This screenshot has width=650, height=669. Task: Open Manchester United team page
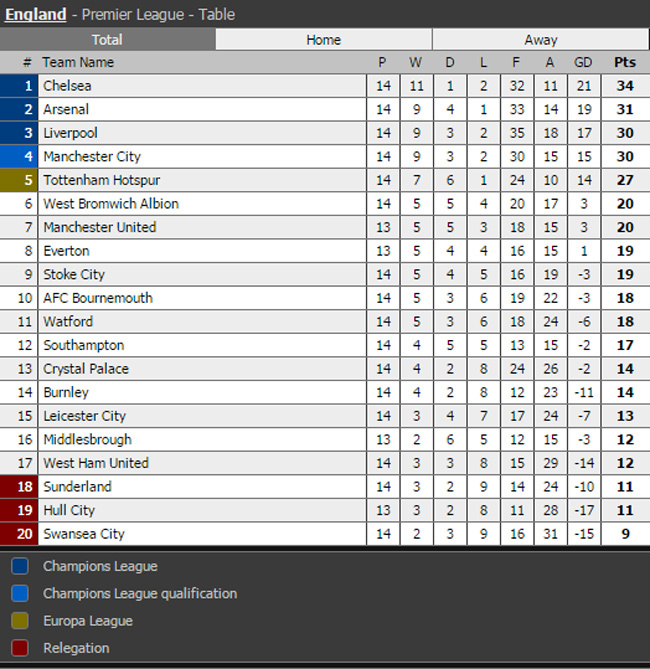(x=99, y=227)
